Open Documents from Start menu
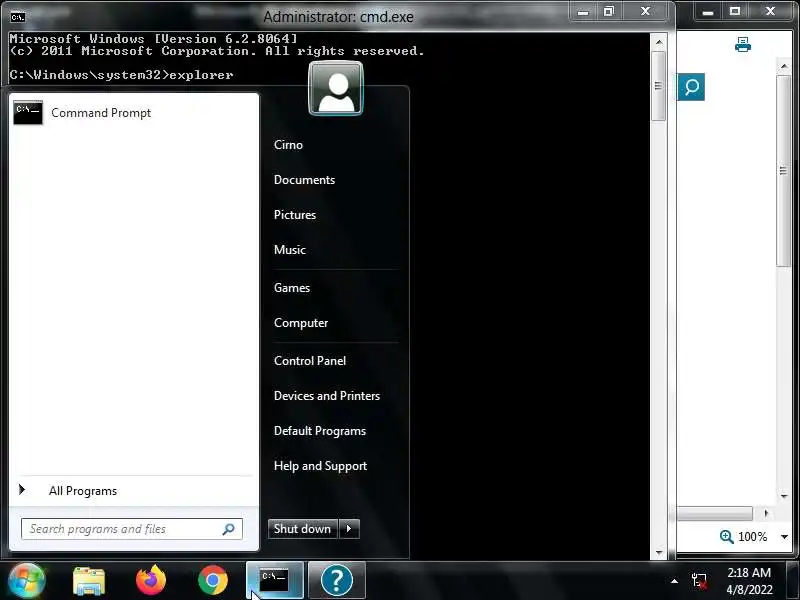The image size is (800, 600). click(304, 180)
